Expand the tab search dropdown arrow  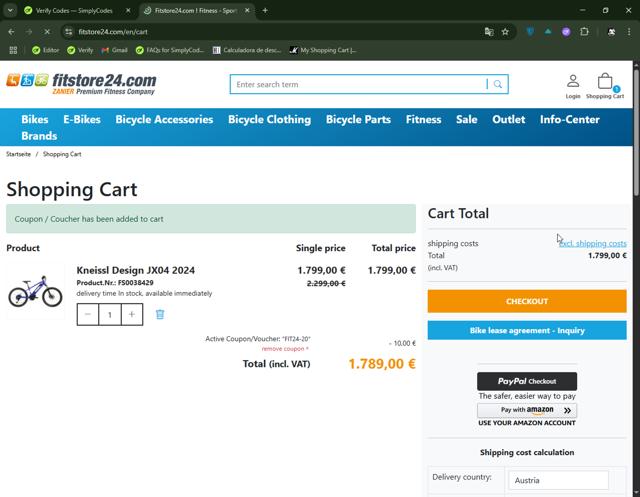[10, 11]
